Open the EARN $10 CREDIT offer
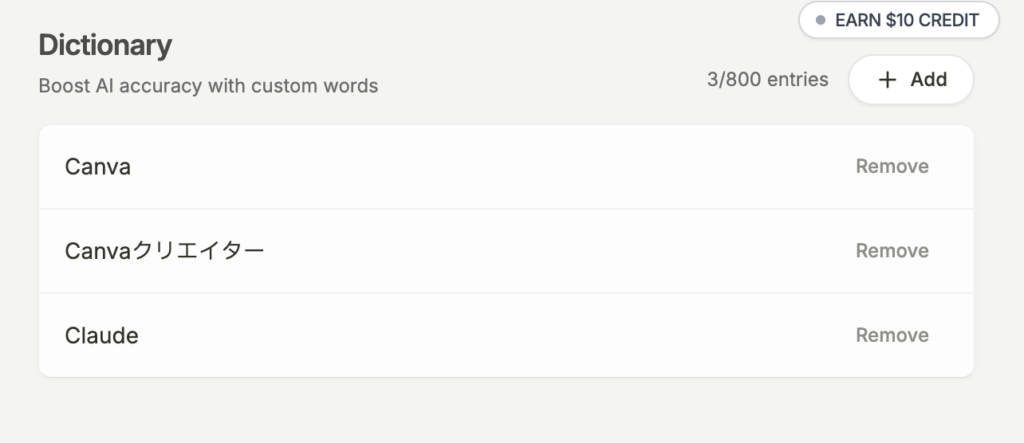The height and width of the screenshot is (443, 1024). point(898,20)
